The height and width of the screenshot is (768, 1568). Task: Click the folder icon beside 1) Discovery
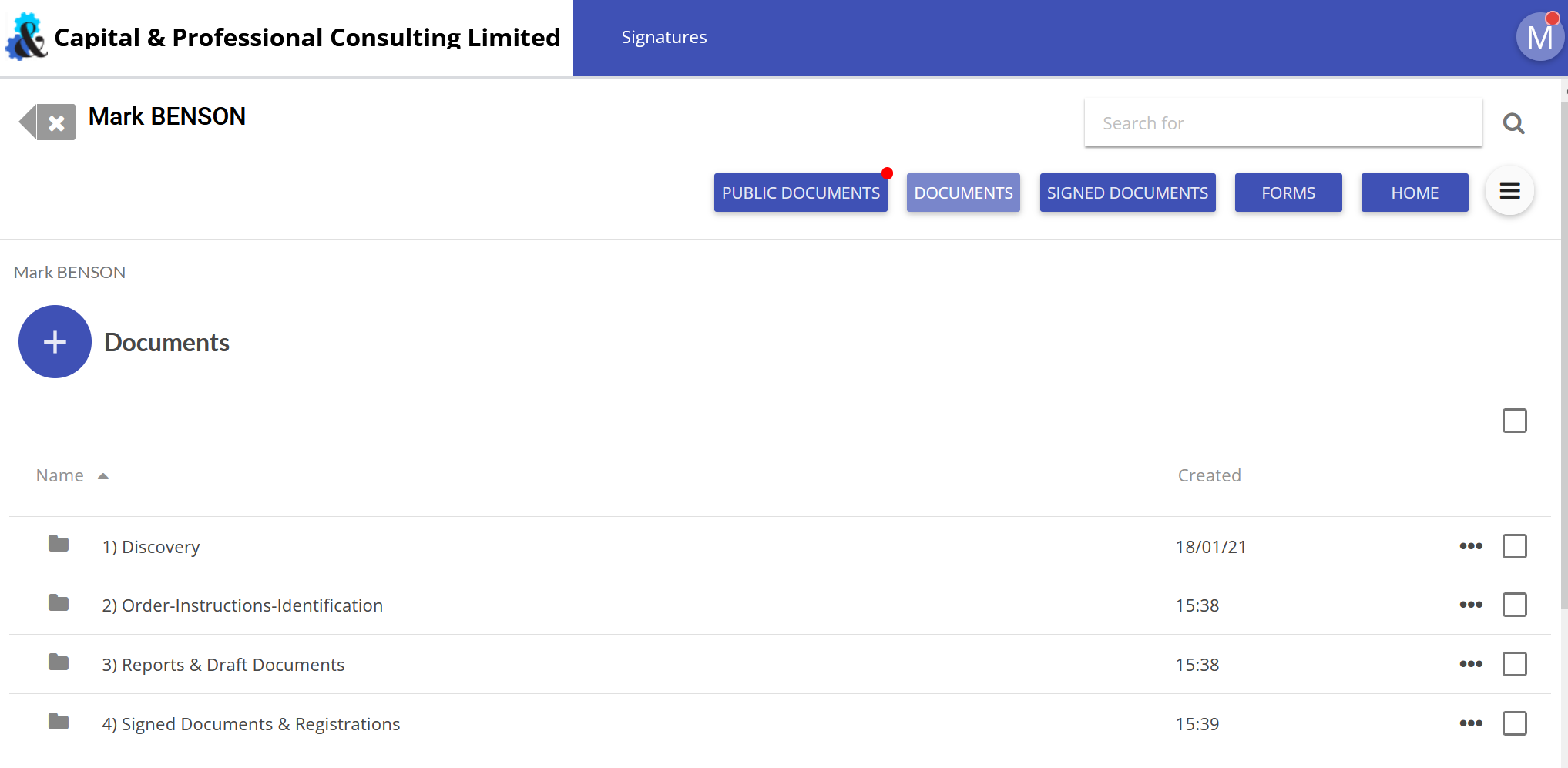click(57, 545)
